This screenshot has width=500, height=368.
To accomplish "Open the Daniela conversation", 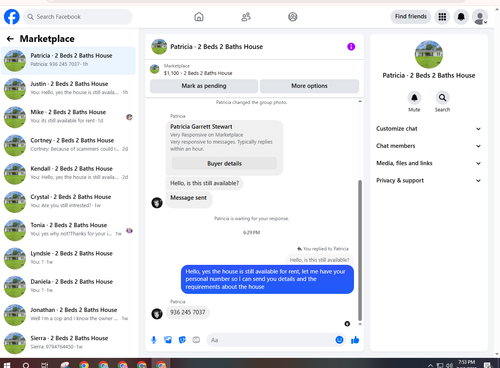I will tap(68, 287).
